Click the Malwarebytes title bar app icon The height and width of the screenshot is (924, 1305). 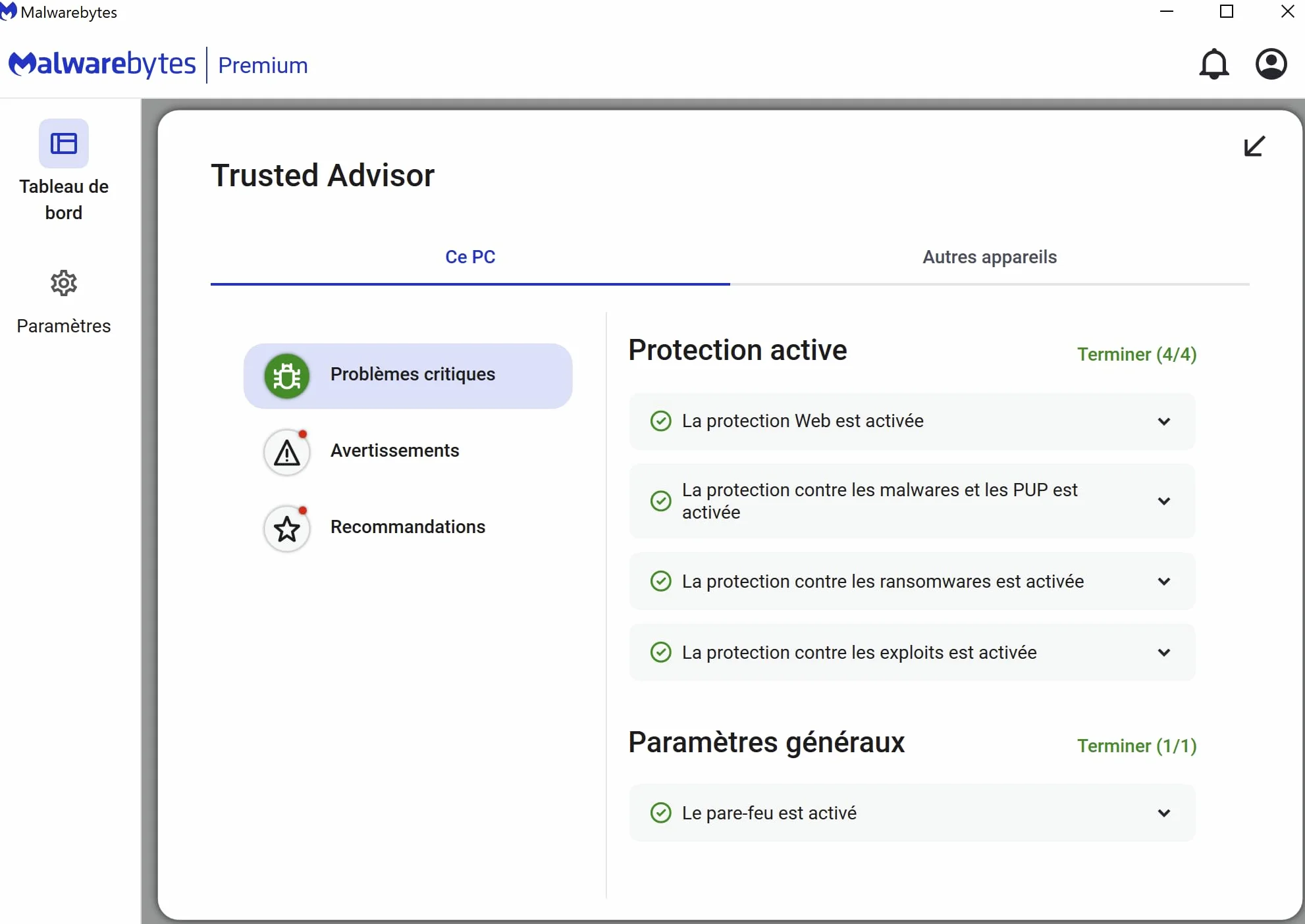[9, 12]
